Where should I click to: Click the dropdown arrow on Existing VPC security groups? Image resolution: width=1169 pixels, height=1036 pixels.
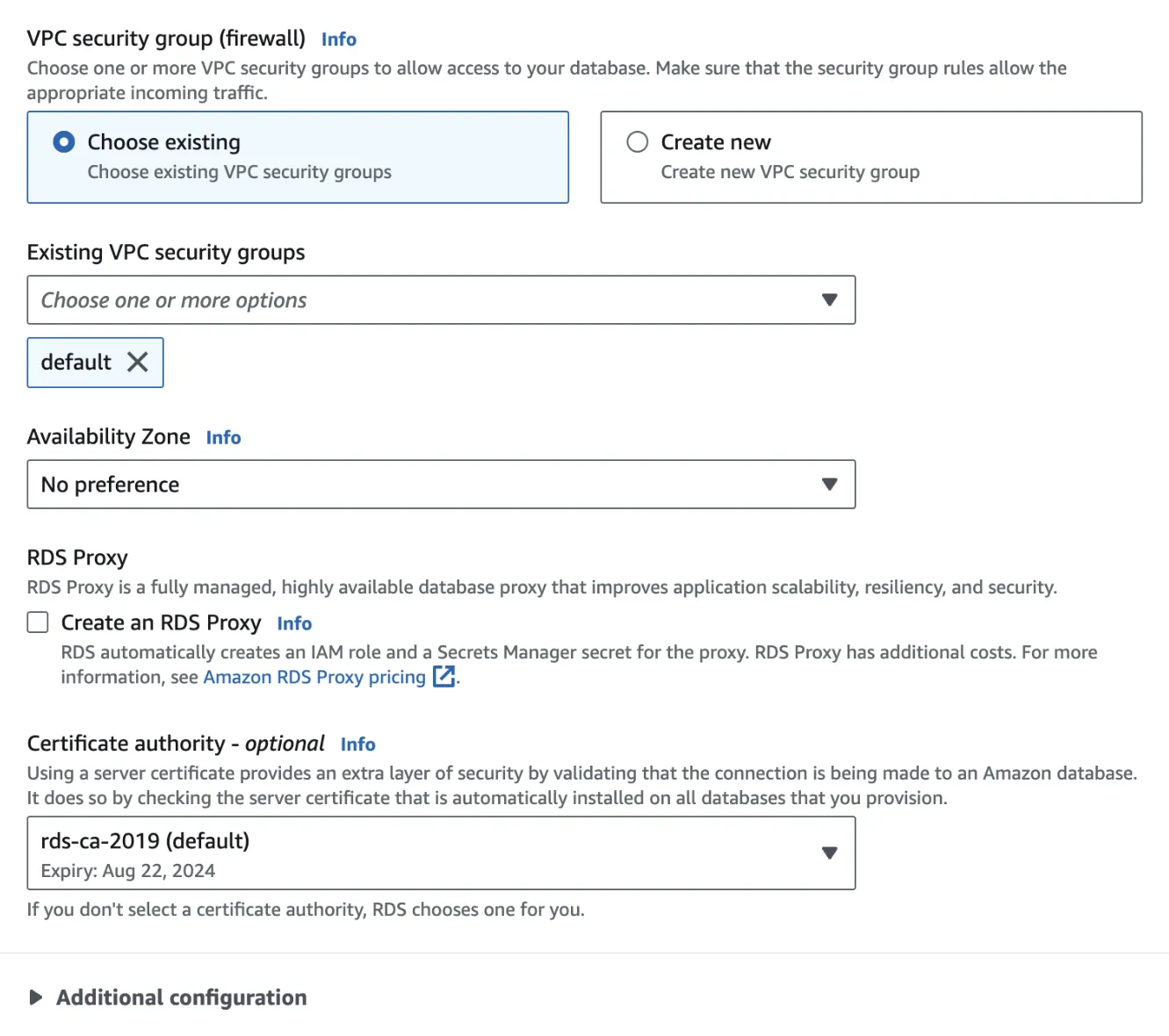coord(828,299)
